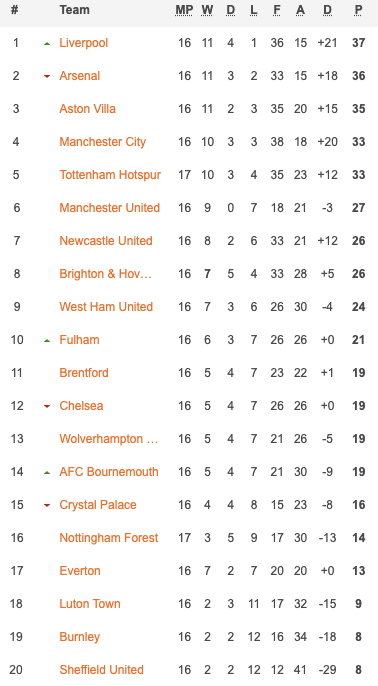Click the red down arrow beside Chelsea
Screen dimensions: 378x686
(x=47, y=406)
